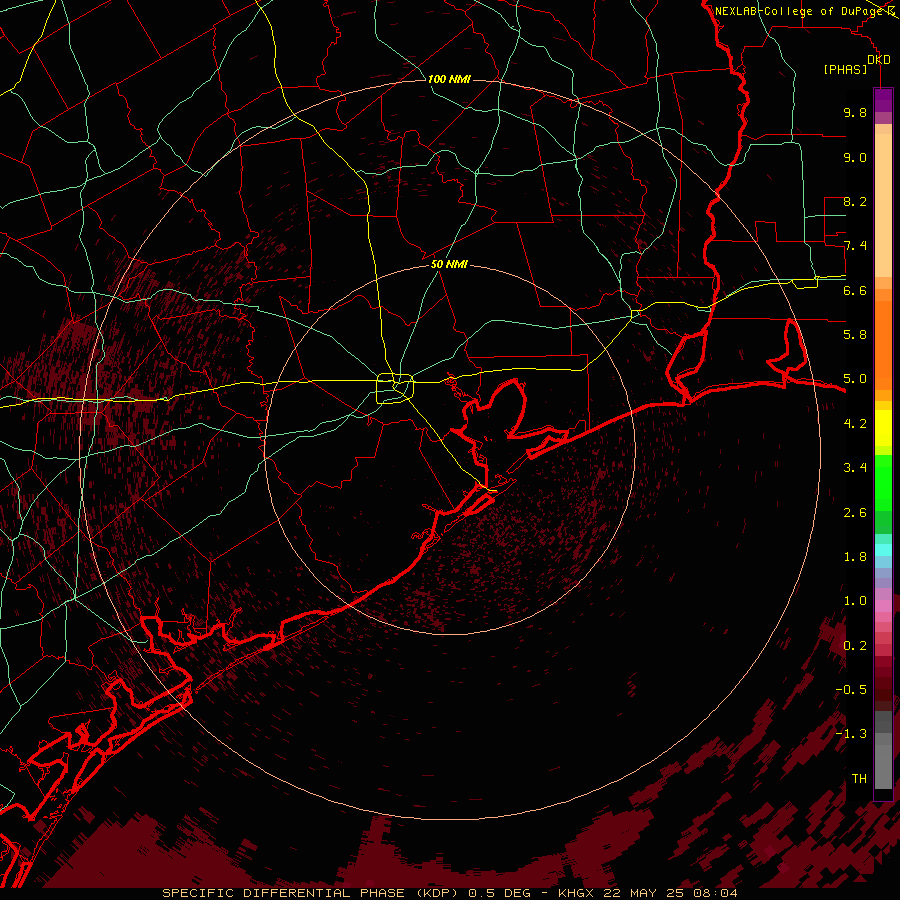The width and height of the screenshot is (900, 900).
Task: Click the 5.8 color scale value
Action: [x=855, y=334]
